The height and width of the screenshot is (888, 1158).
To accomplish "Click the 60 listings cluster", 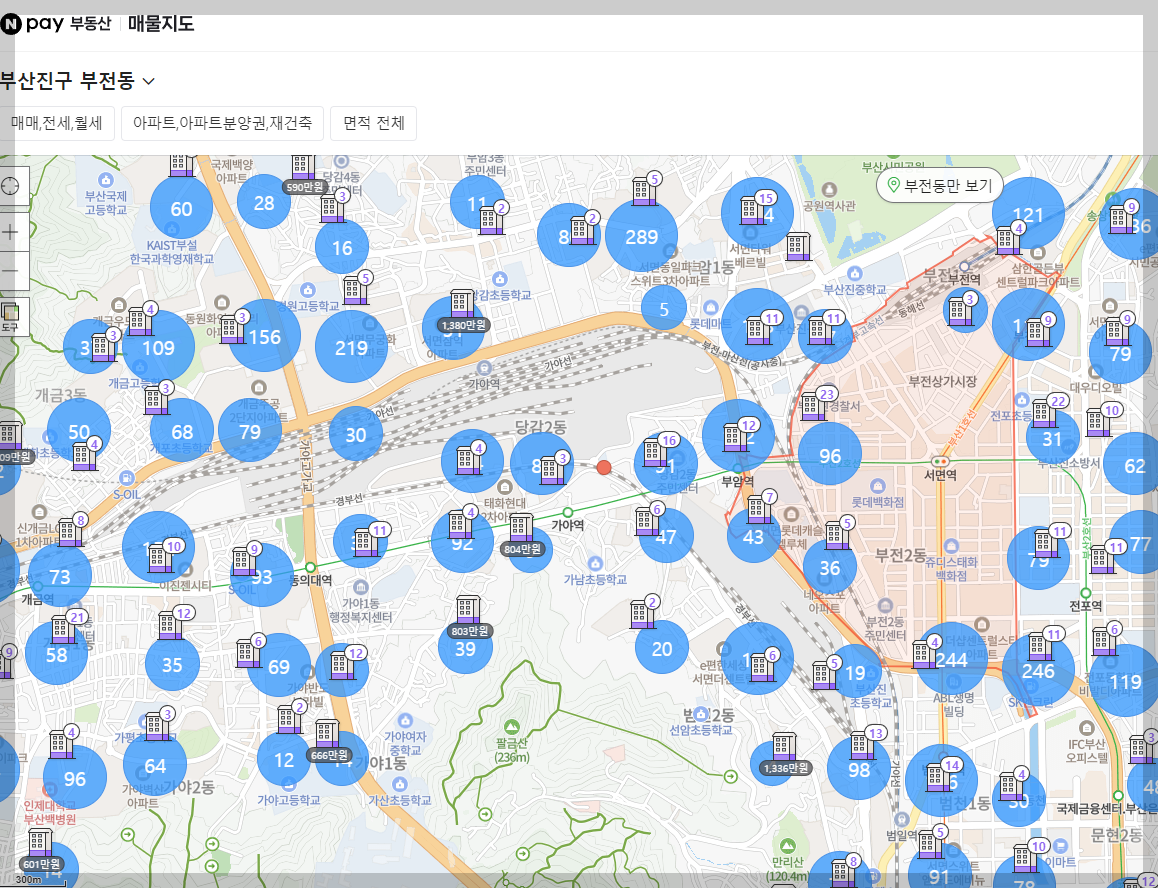I will click(x=182, y=209).
